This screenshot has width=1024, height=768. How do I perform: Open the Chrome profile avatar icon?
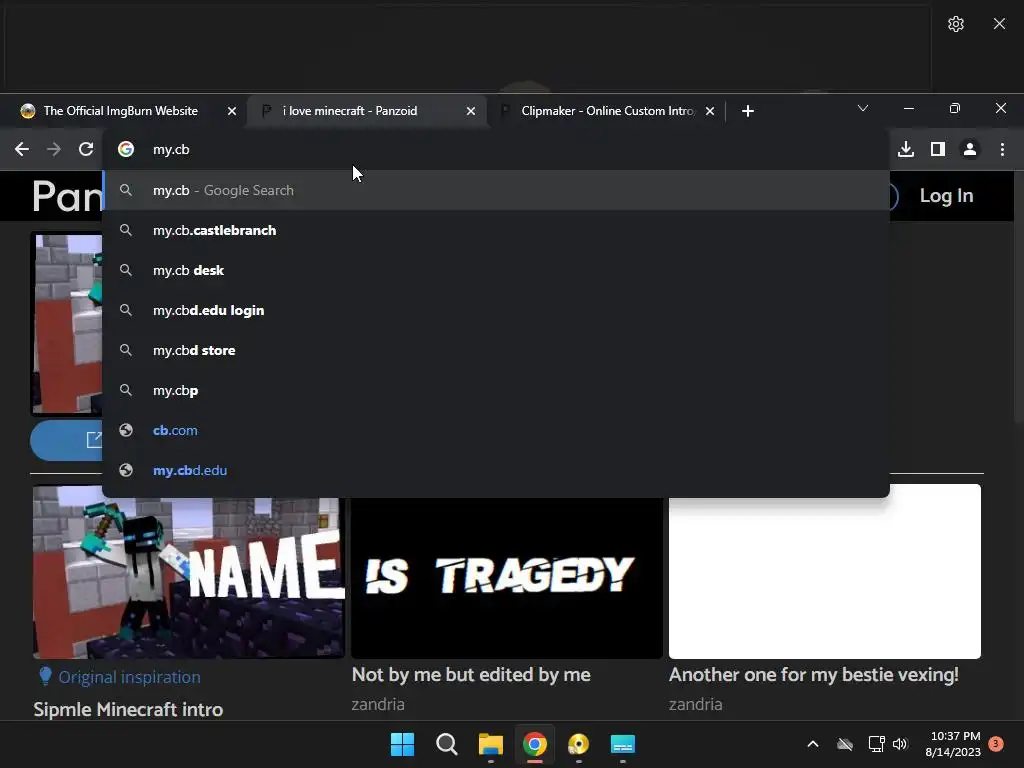click(x=970, y=150)
